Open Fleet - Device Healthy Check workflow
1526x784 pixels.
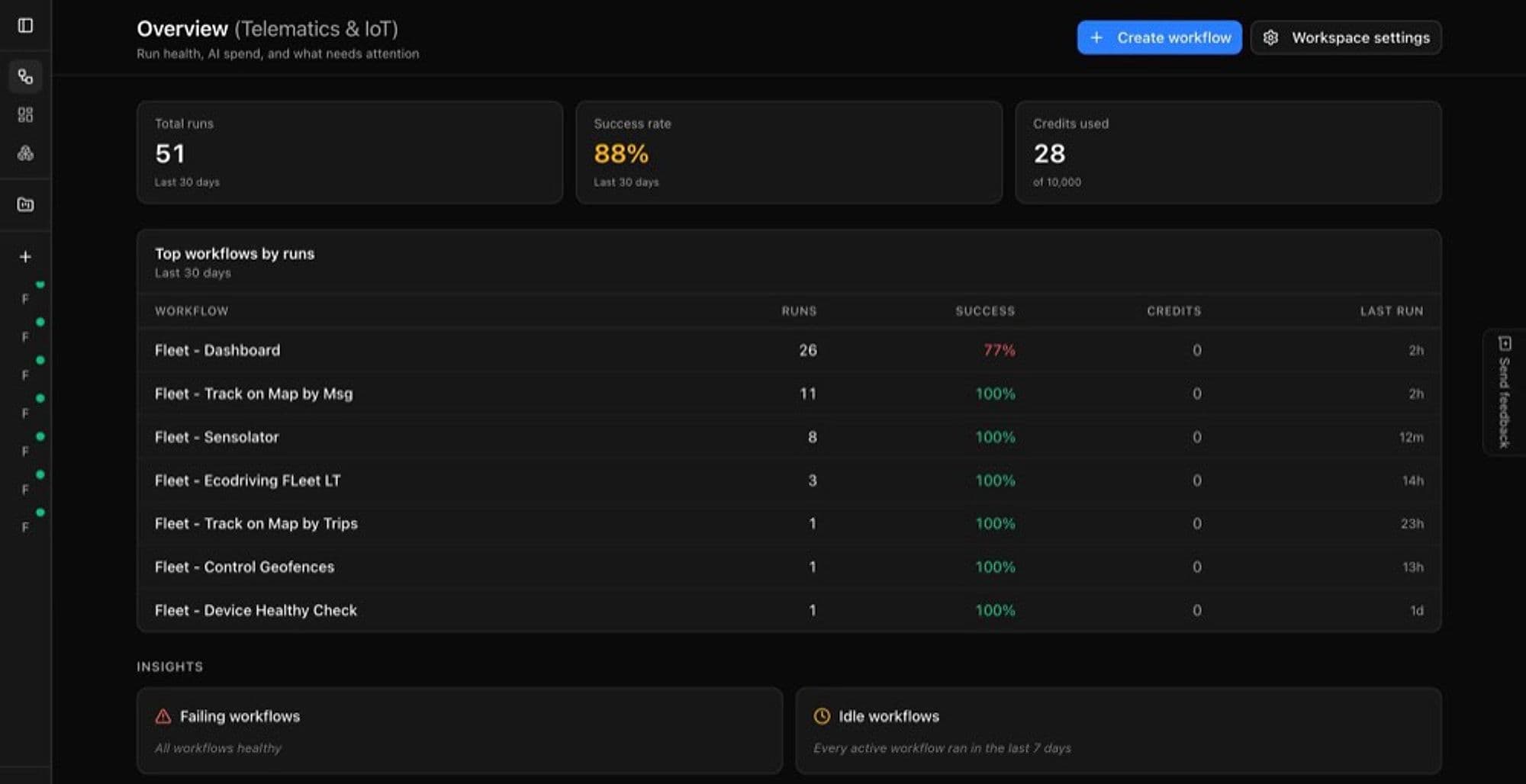tap(789, 610)
